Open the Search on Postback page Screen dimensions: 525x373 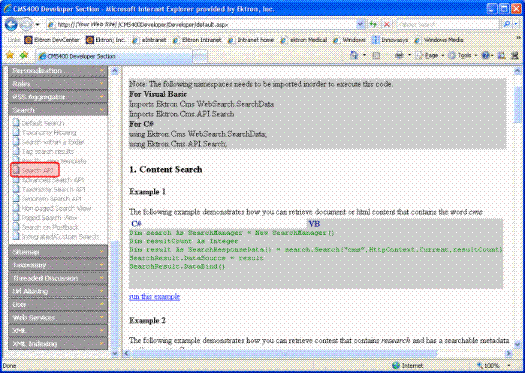46,227
